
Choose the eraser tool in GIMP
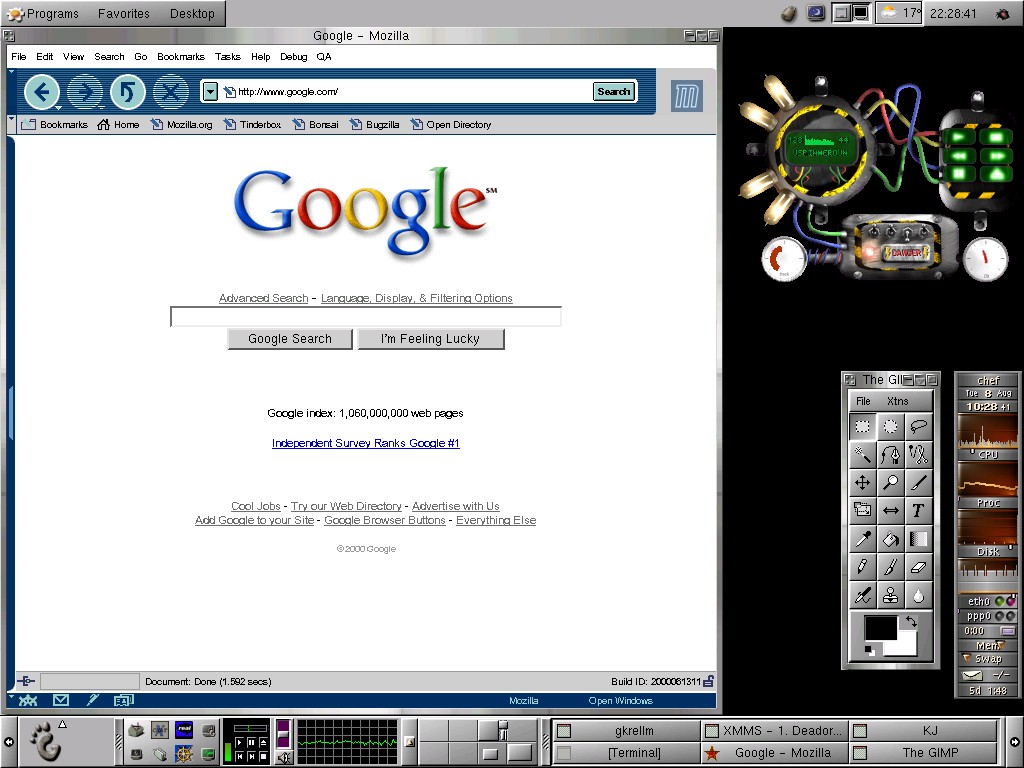click(x=919, y=568)
